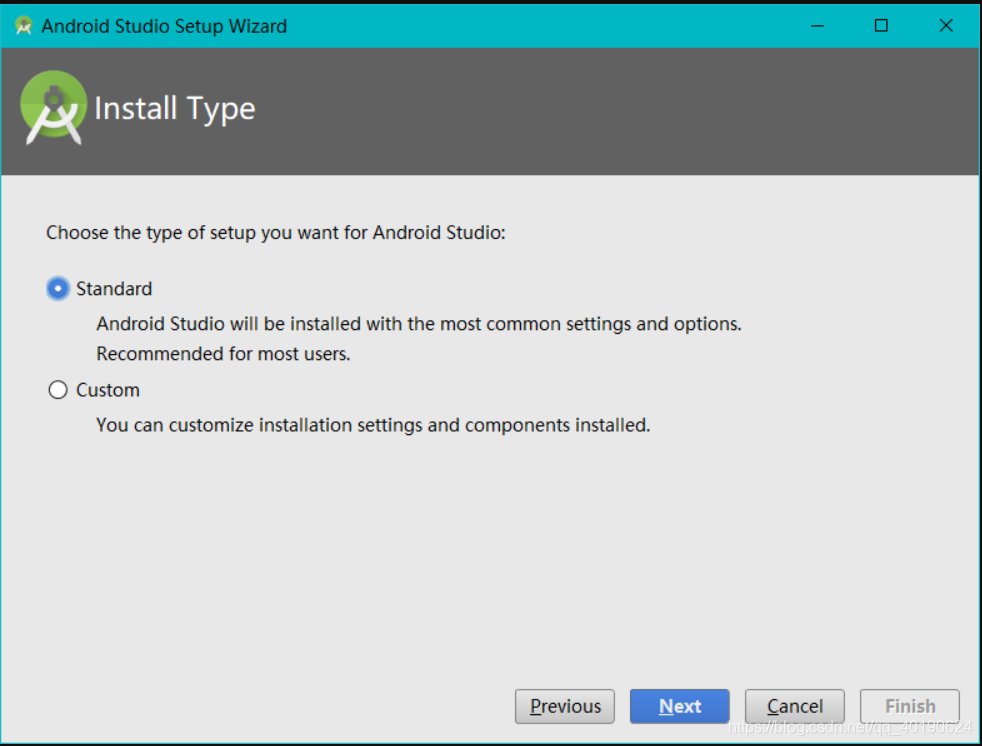The image size is (982, 746).
Task: Click the 'Standard' option label
Action: (114, 289)
